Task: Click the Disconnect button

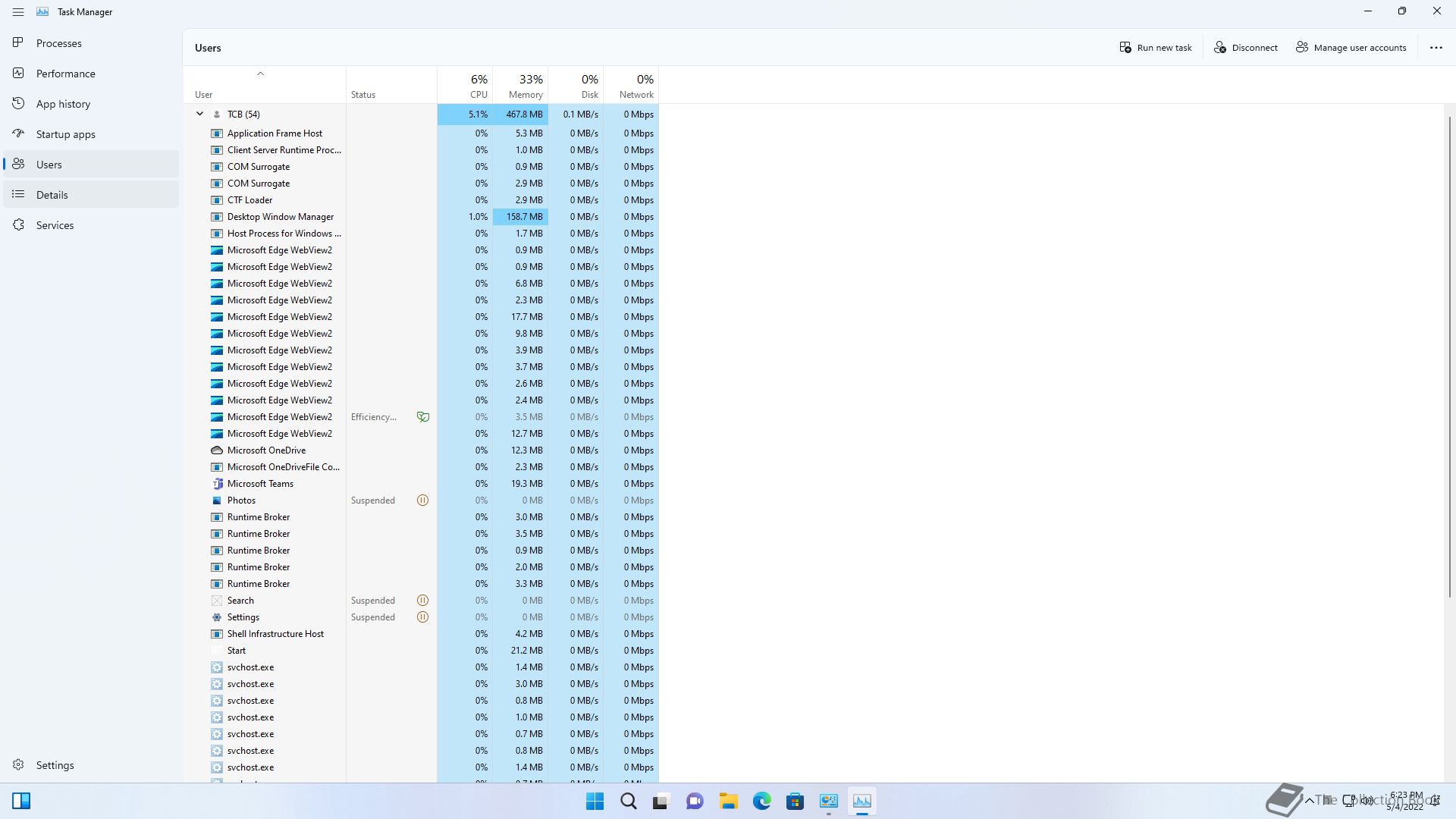Action: (x=1245, y=48)
